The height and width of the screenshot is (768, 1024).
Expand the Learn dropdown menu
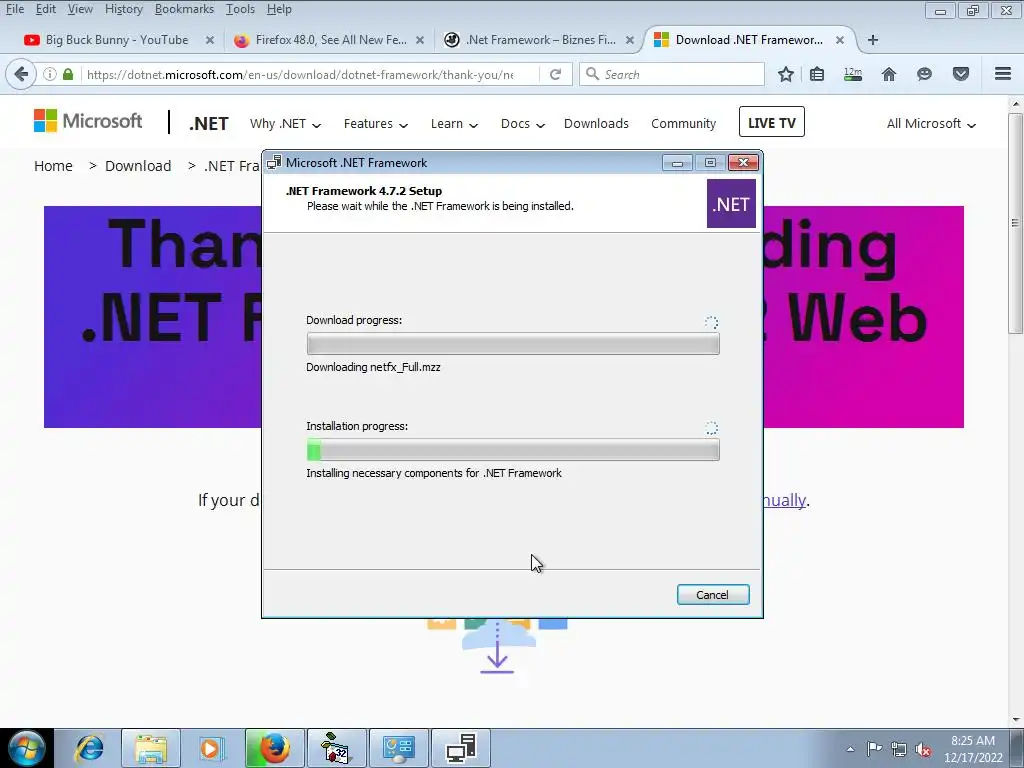coord(454,123)
